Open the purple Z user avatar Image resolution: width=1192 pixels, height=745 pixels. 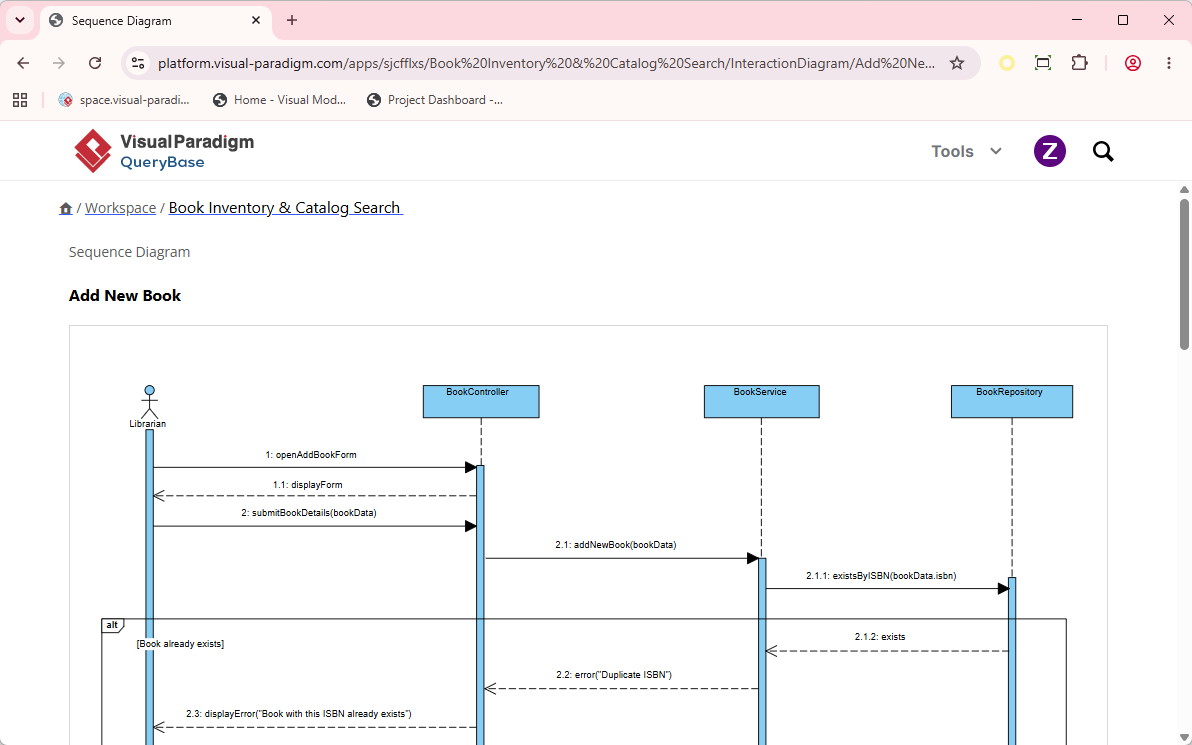click(1050, 151)
